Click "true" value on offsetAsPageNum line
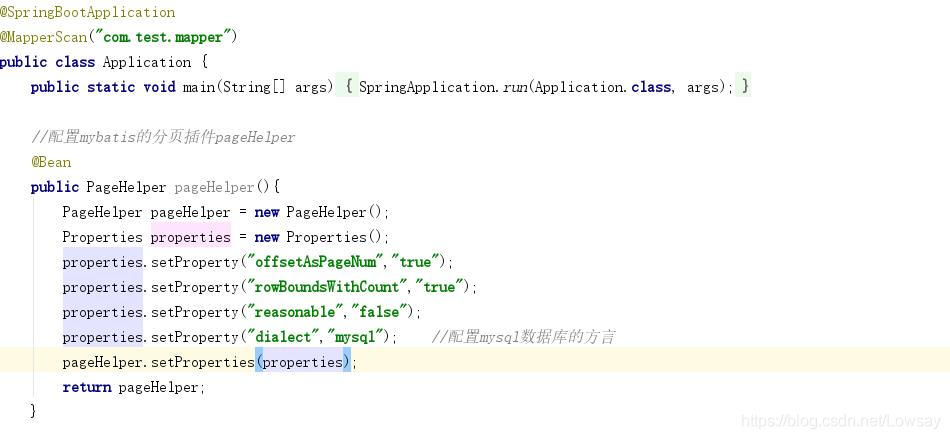The image size is (950, 439). coord(415,262)
